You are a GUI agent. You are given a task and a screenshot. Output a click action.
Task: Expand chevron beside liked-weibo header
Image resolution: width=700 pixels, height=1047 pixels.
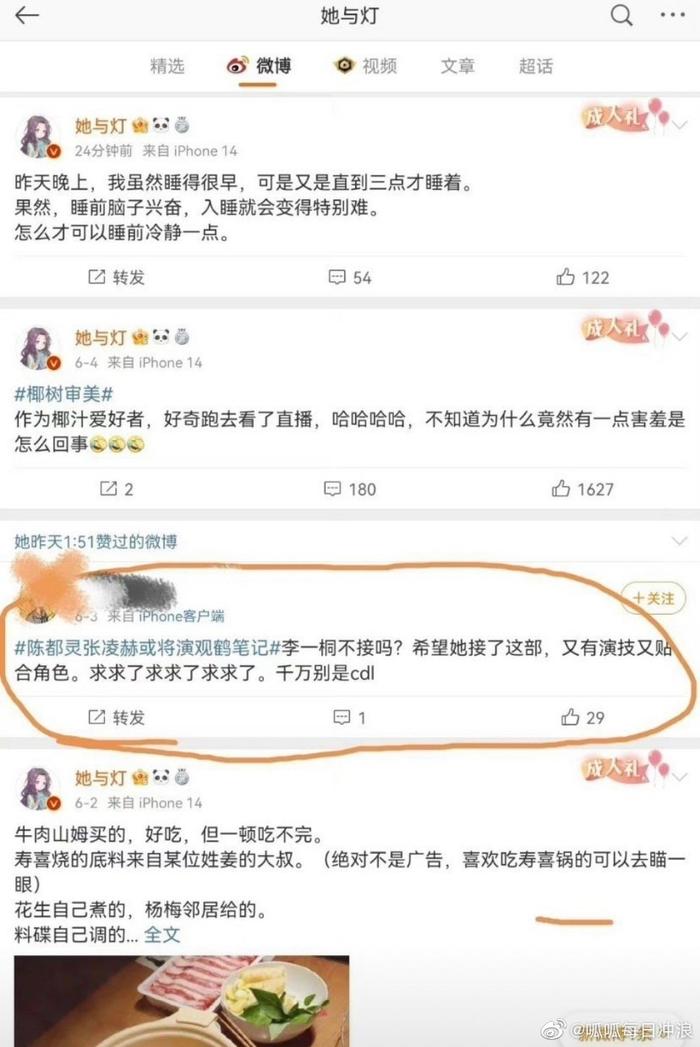(679, 542)
